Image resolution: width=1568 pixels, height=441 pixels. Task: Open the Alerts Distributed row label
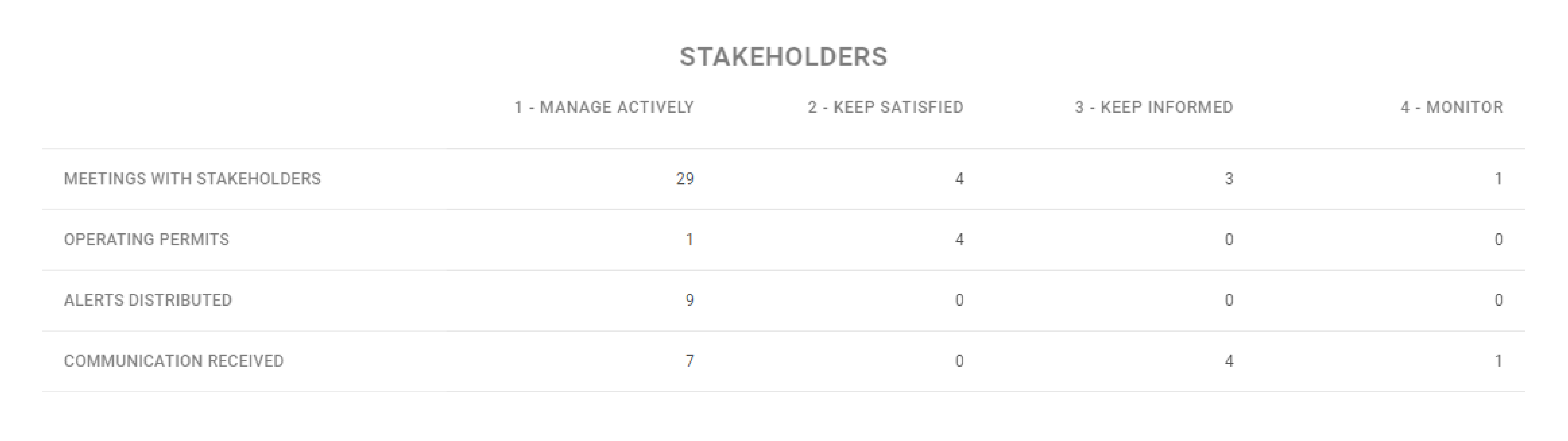(148, 300)
